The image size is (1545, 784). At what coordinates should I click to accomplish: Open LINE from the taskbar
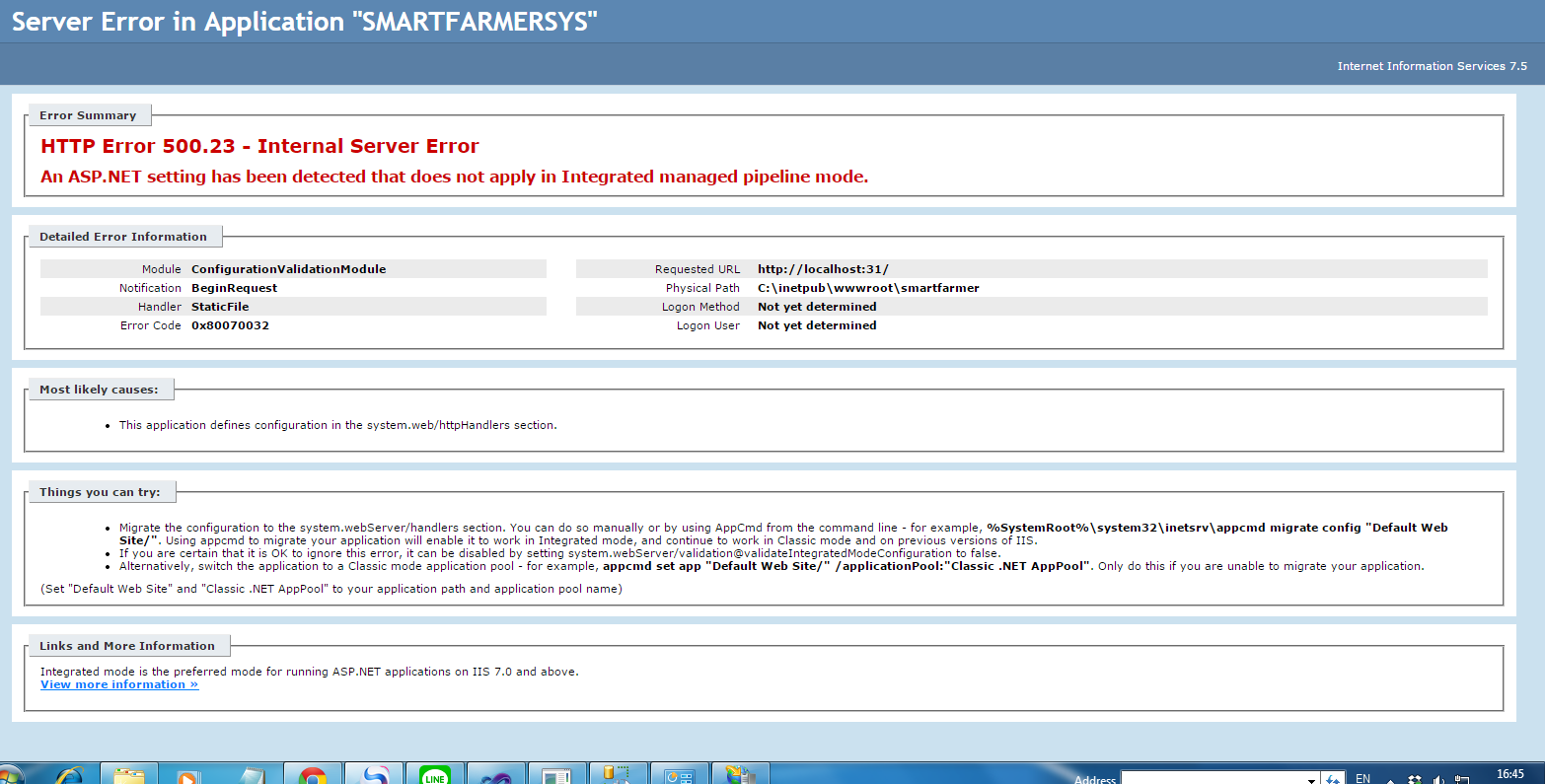(x=435, y=775)
